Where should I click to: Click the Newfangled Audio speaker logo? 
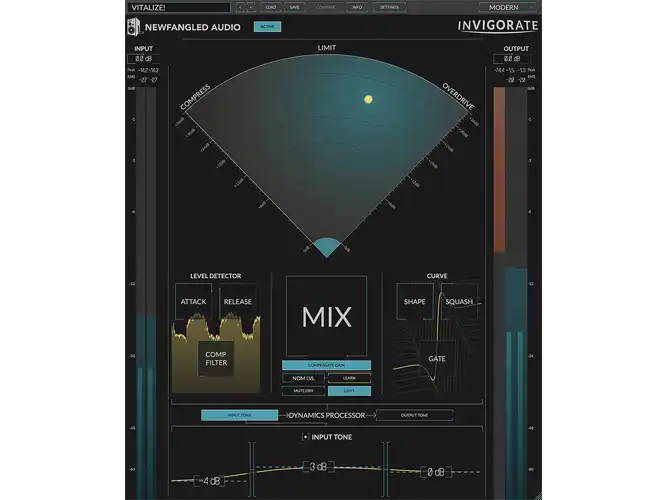(x=134, y=27)
